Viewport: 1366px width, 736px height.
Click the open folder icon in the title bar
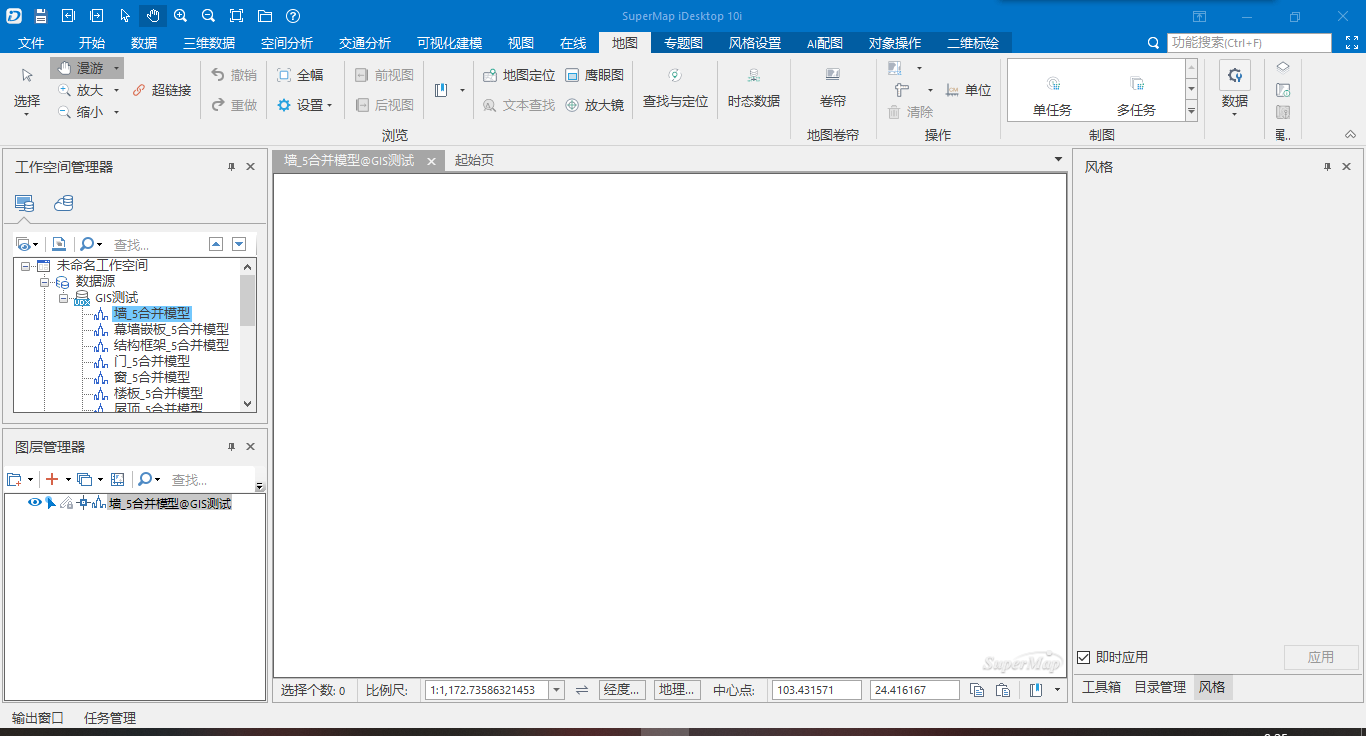coord(264,16)
